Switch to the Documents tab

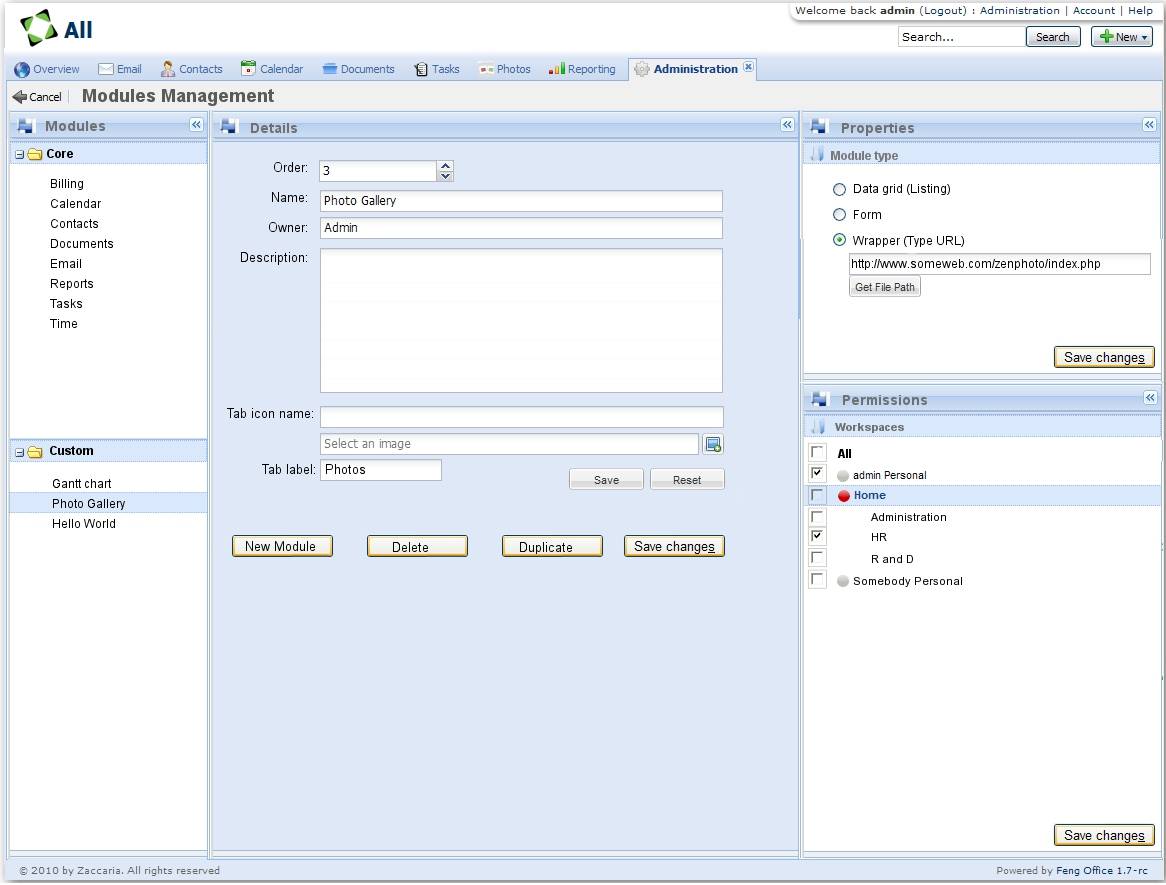pyautogui.click(x=358, y=69)
